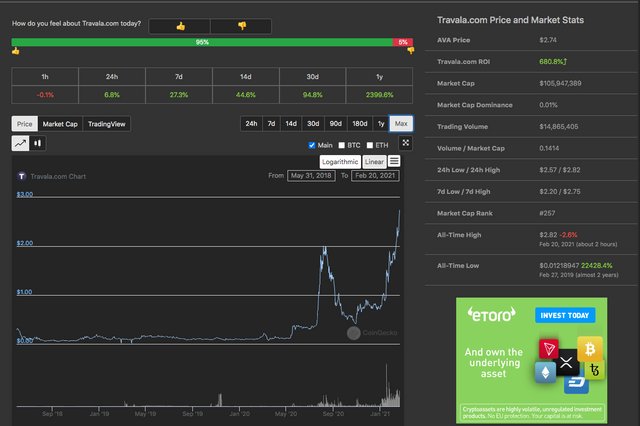Click the CoinGecko watermark logo on chart
640x426 pixels.
(x=353, y=333)
